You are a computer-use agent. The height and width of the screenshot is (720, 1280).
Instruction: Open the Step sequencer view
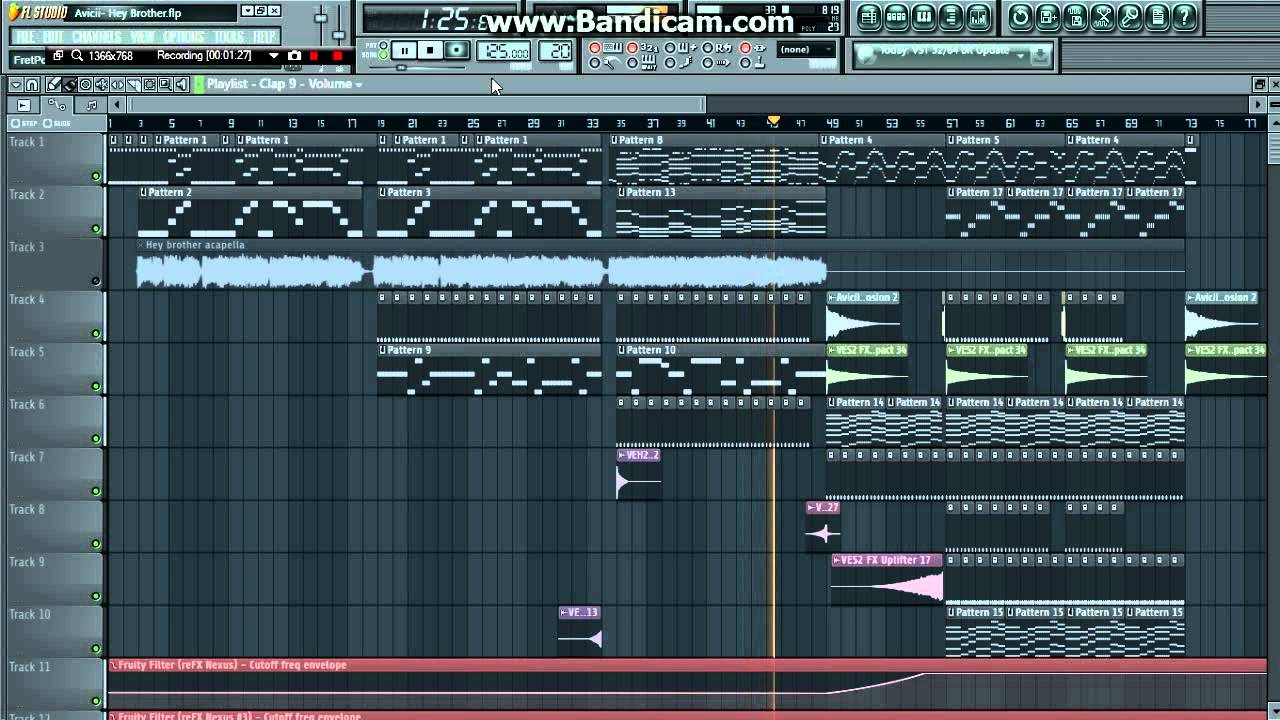(896, 17)
